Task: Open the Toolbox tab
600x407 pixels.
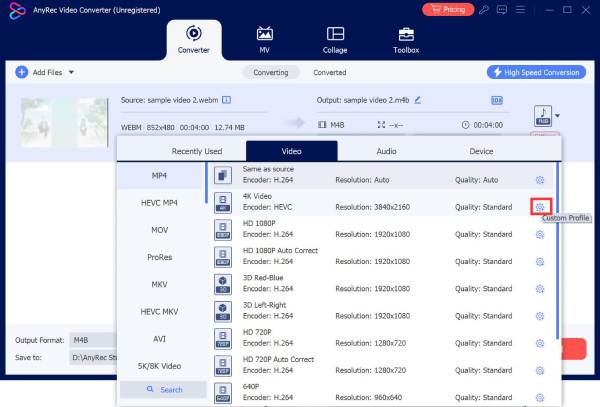Action: (x=406, y=40)
